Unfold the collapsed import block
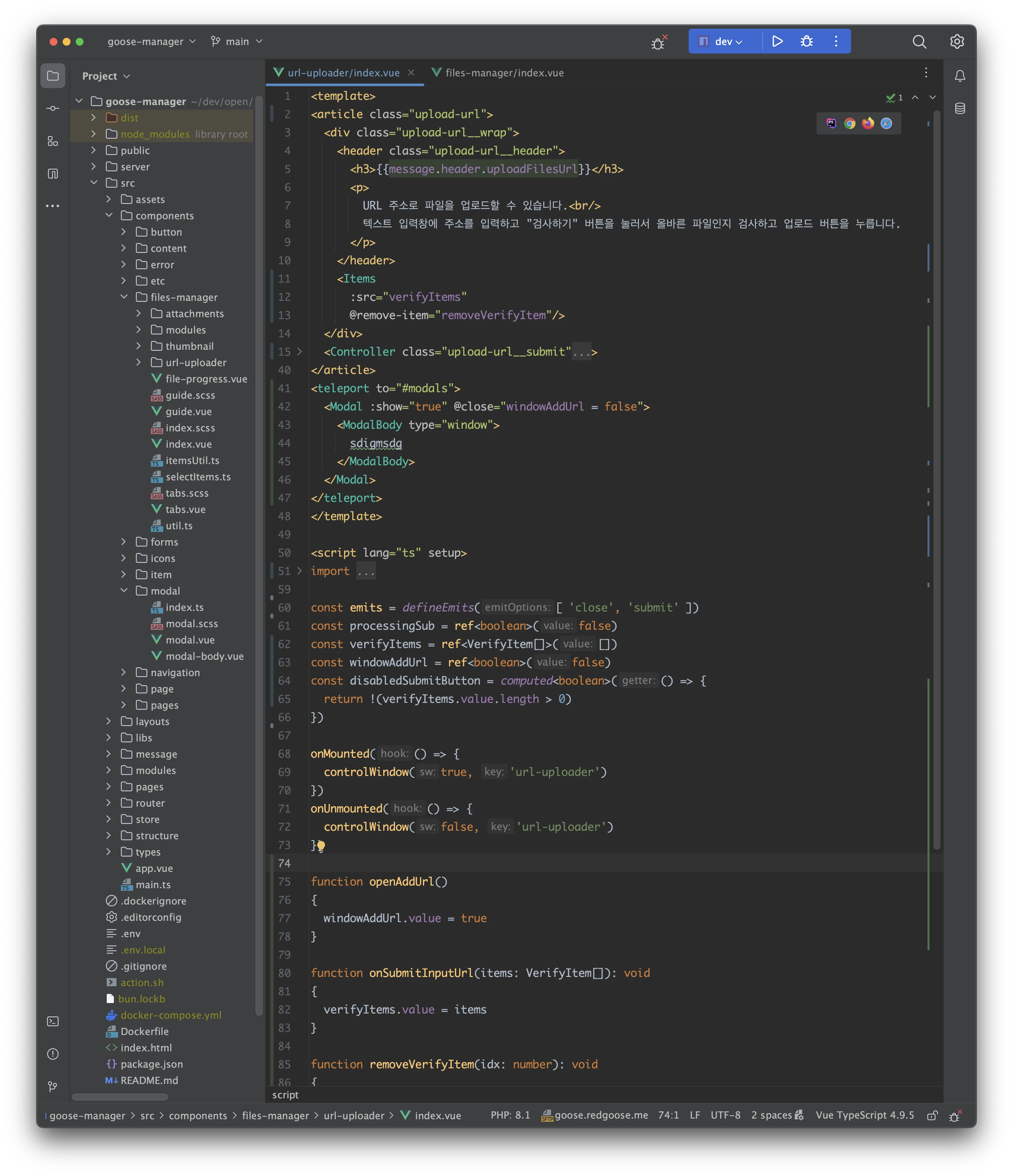 click(x=366, y=571)
